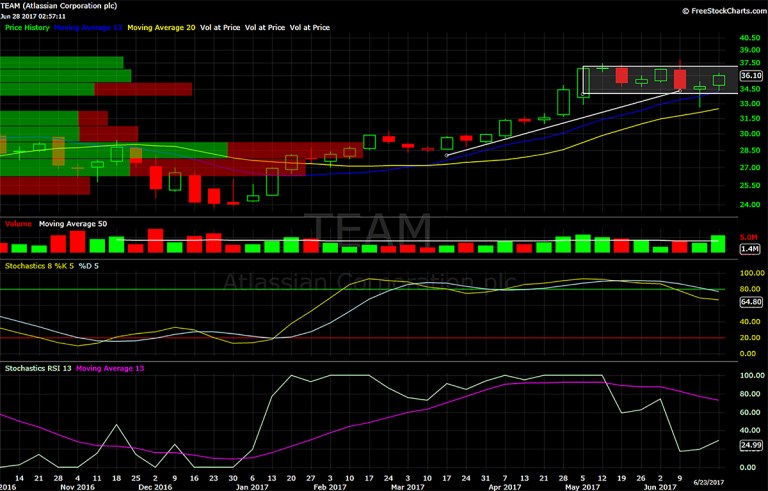Viewport: 768px width, 491px height.
Task: Click the date tick labeled 30
Action: click(x=233, y=478)
